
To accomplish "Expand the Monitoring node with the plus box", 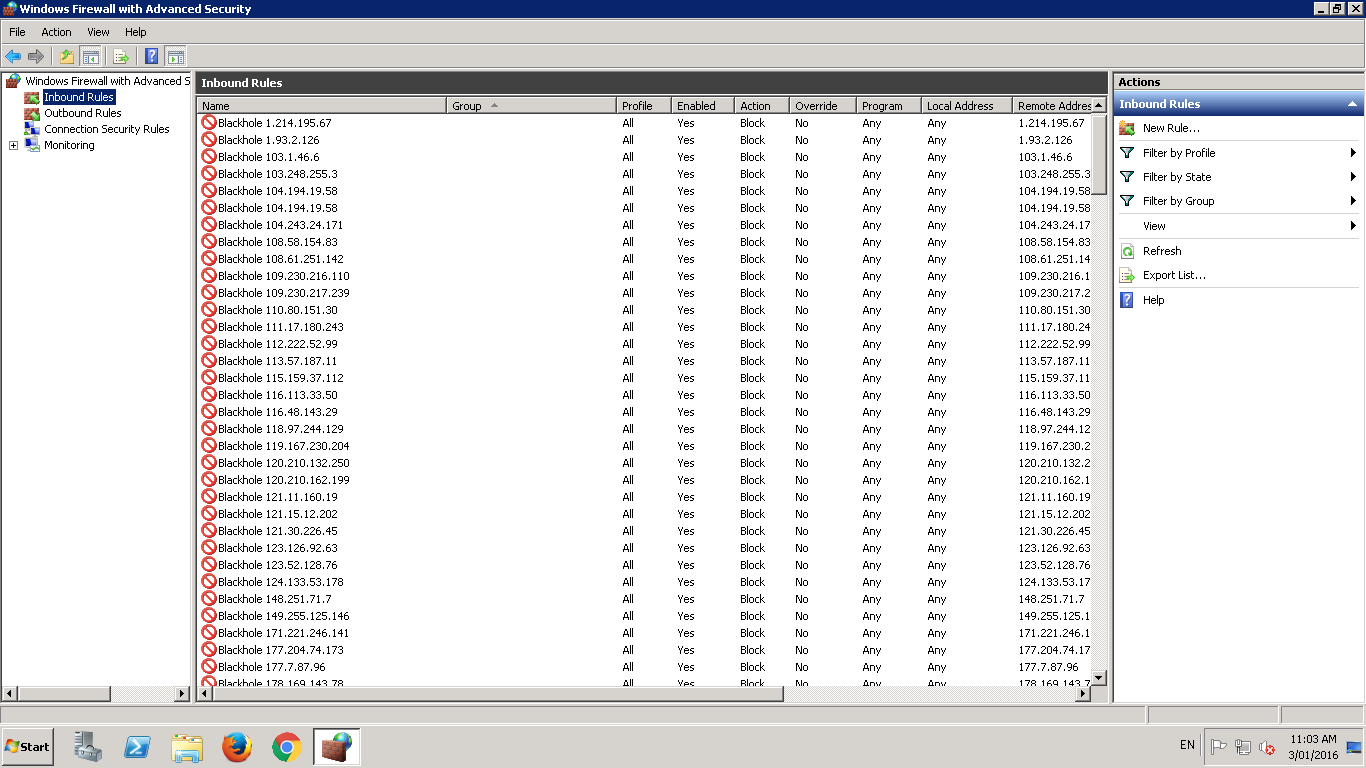I will [x=13, y=145].
